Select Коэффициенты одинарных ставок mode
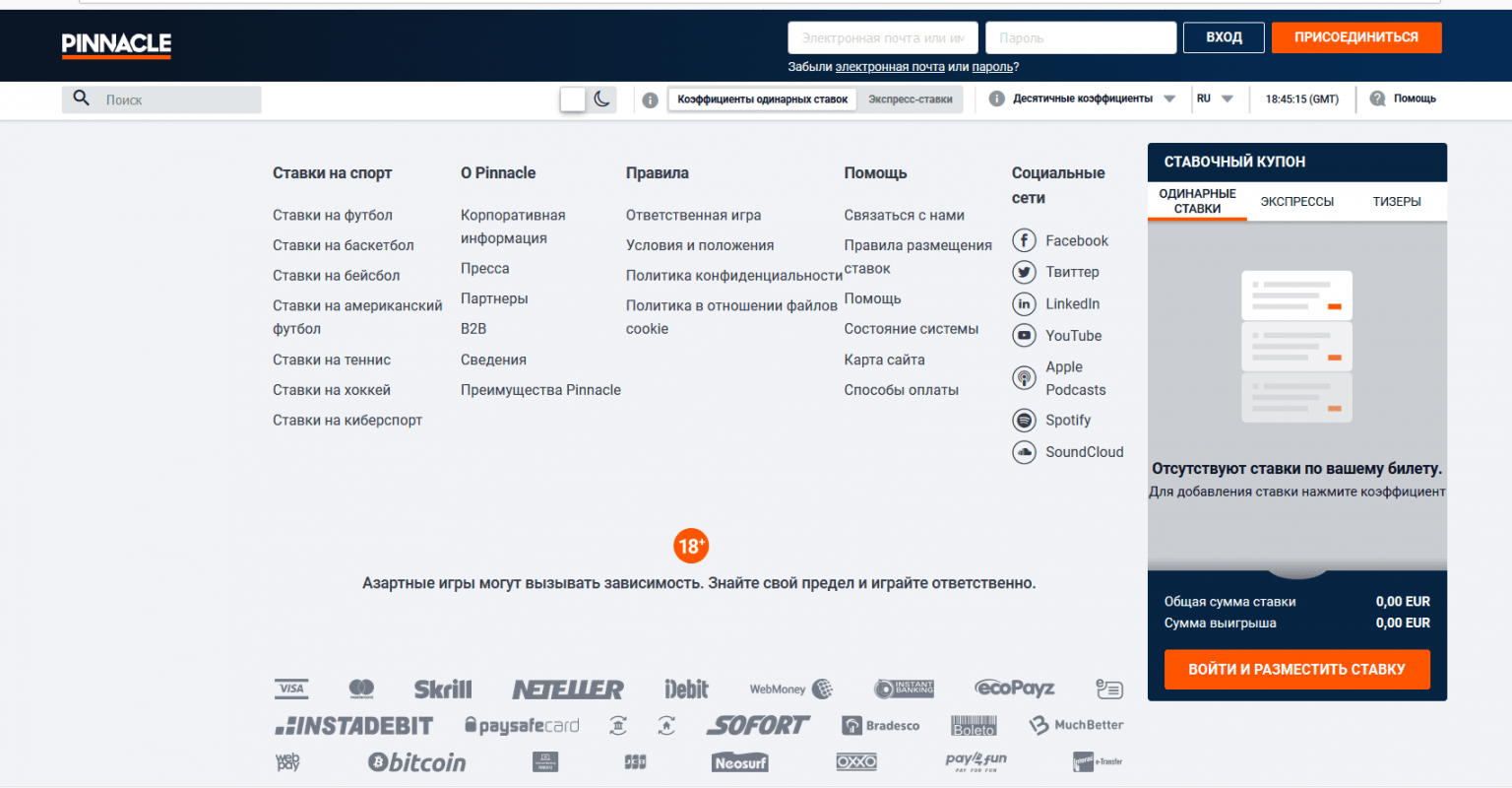Screen dimensions: 1512x788 [762, 99]
